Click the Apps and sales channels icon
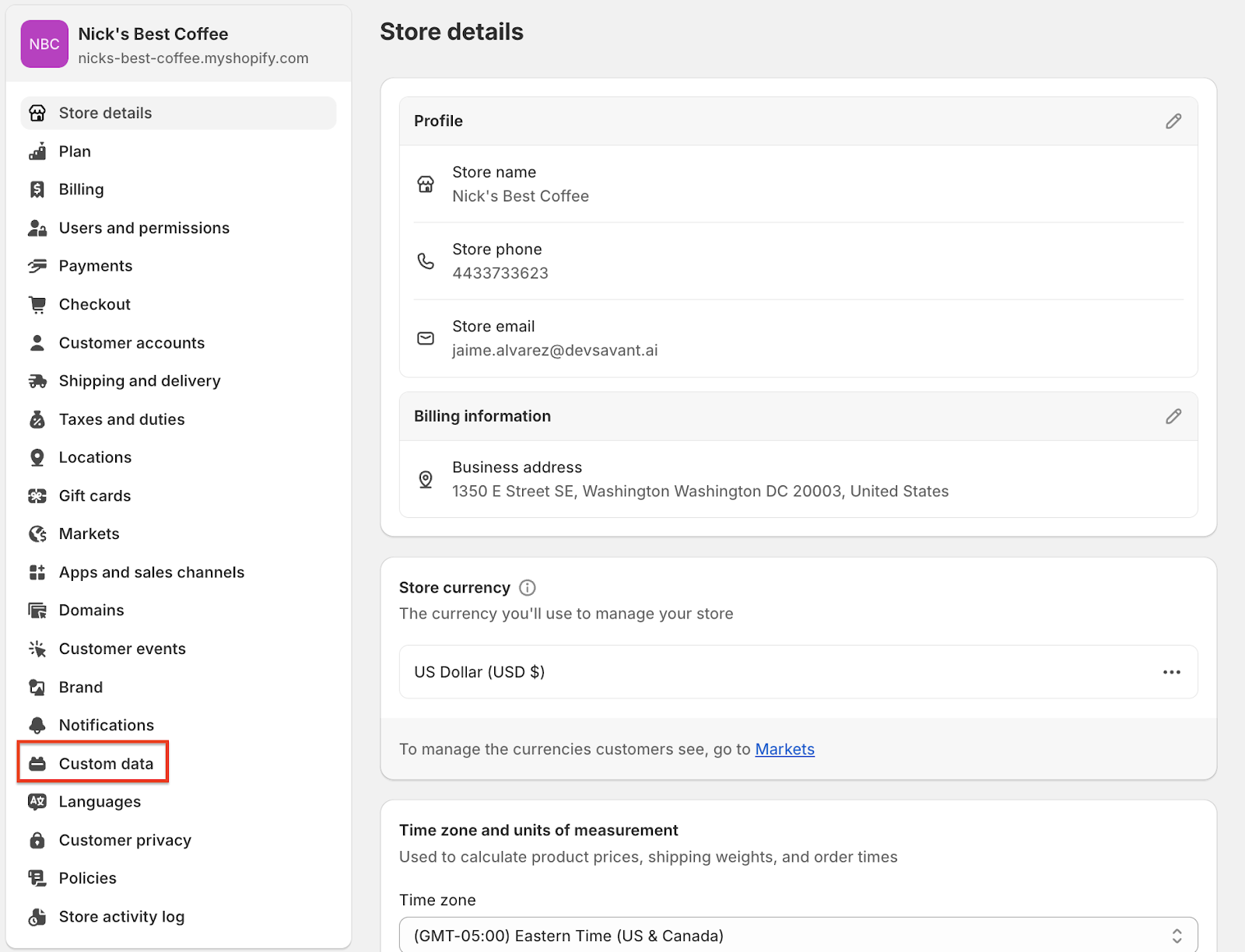This screenshot has width=1245, height=952. tap(37, 572)
